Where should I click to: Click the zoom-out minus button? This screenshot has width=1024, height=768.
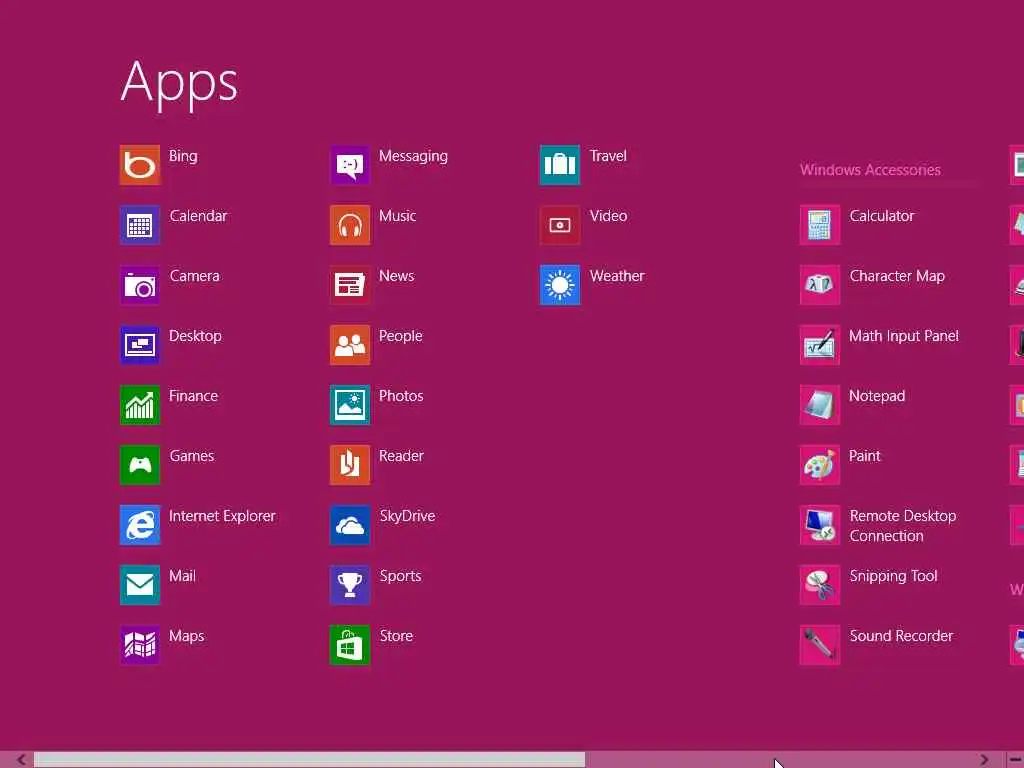[x=1016, y=760]
